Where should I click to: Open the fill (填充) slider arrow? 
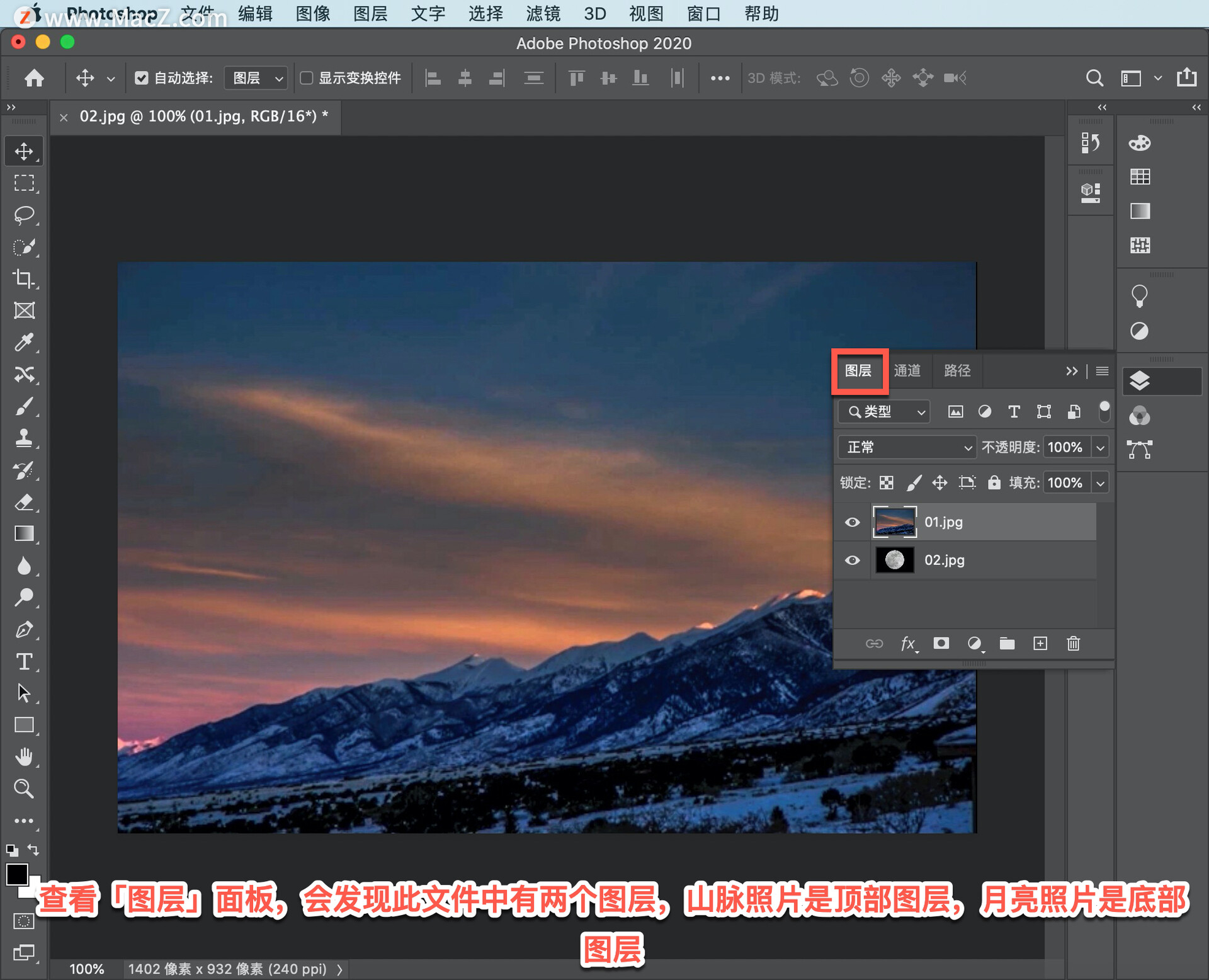pos(1100,483)
